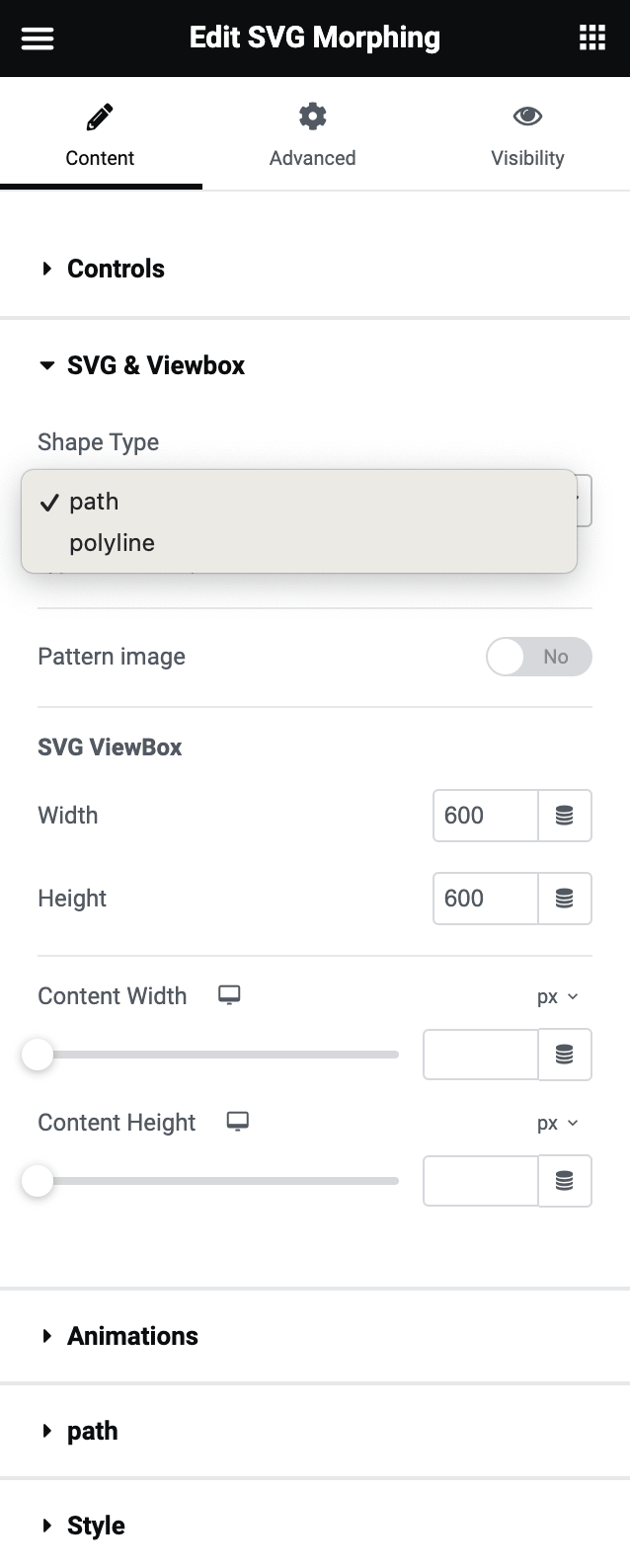Click dynamic tags icon beside Height
This screenshot has width=630, height=1568.
click(565, 899)
